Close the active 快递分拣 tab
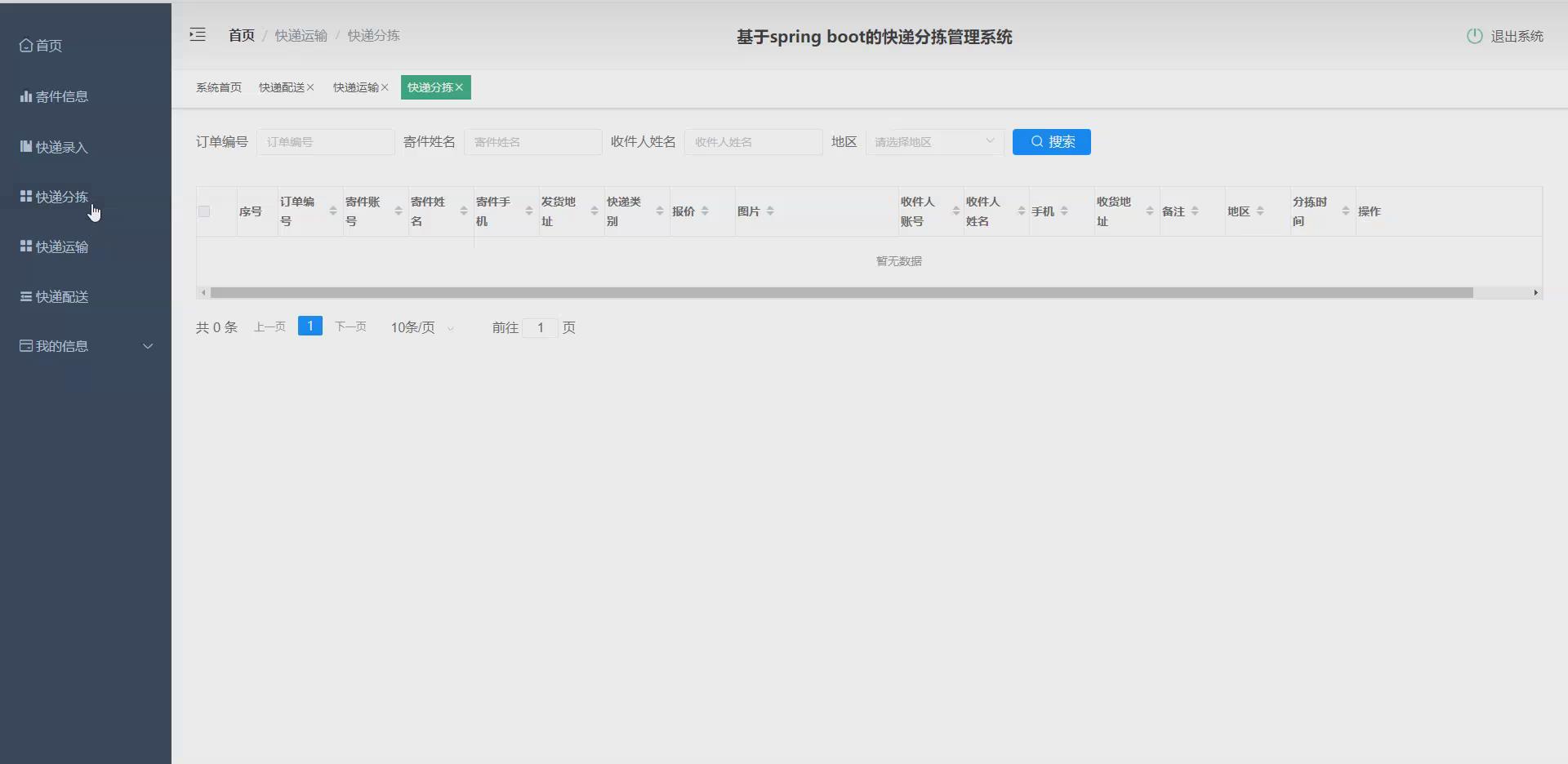Screen dimensions: 1568x764 (x=459, y=87)
